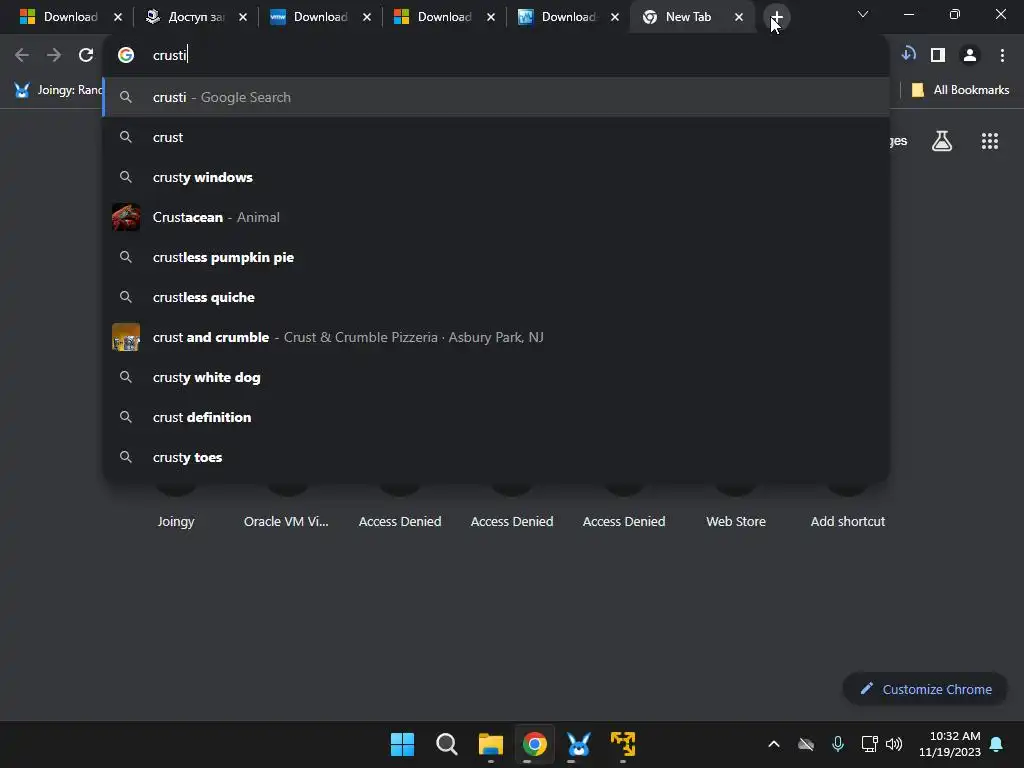Click the Customize Chrome button
The image size is (1024, 768).
pos(925,689)
